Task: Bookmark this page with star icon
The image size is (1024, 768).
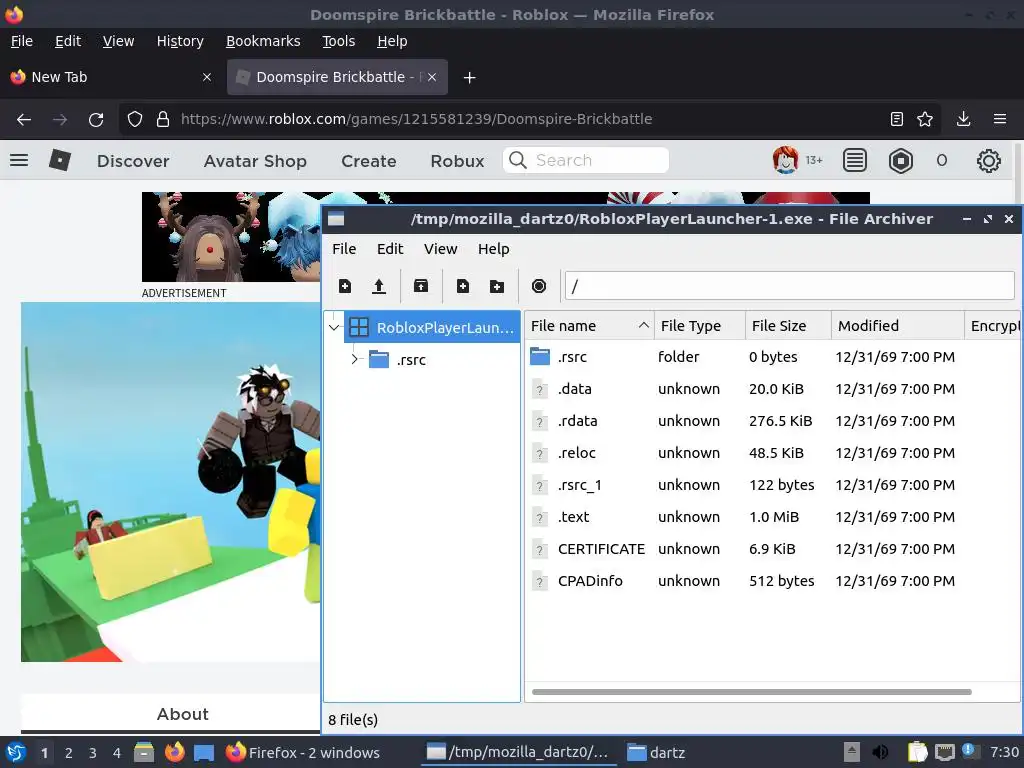Action: pyautogui.click(x=925, y=119)
